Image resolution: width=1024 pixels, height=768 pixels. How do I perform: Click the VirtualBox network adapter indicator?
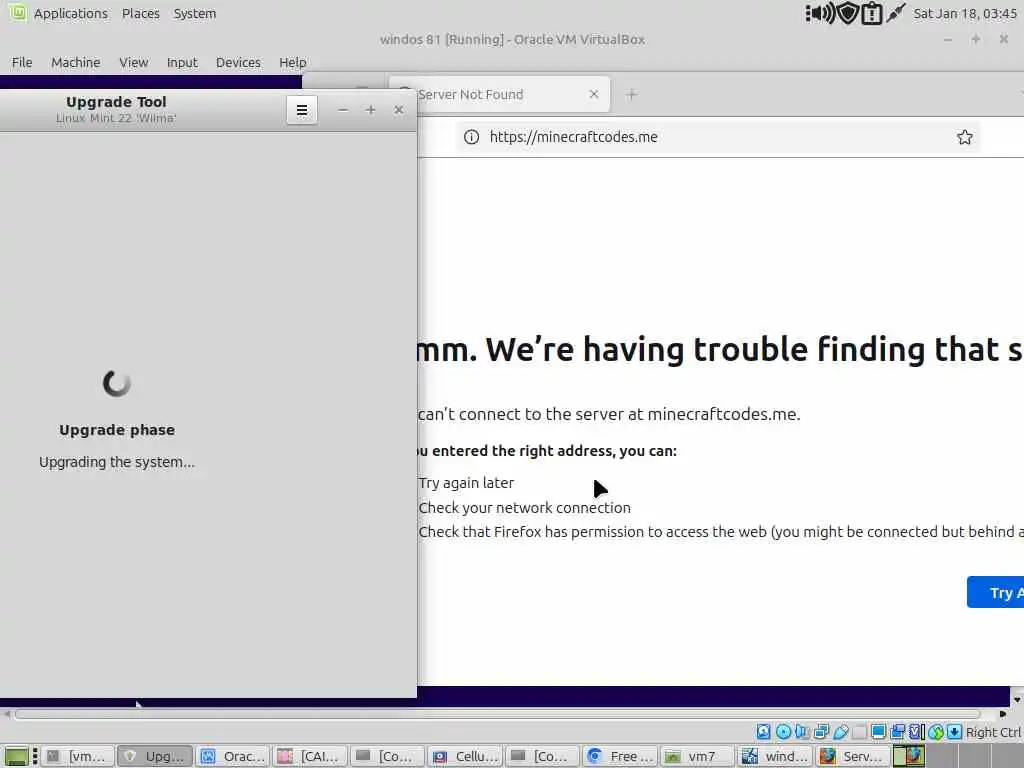(822, 732)
